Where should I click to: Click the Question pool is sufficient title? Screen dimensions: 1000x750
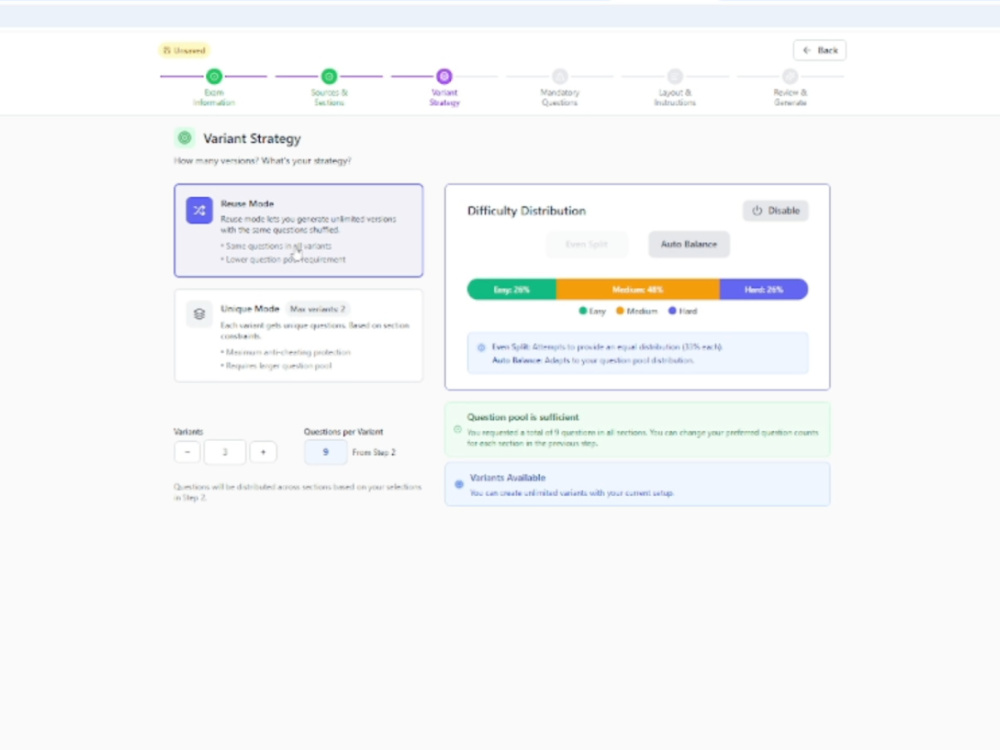(523, 417)
